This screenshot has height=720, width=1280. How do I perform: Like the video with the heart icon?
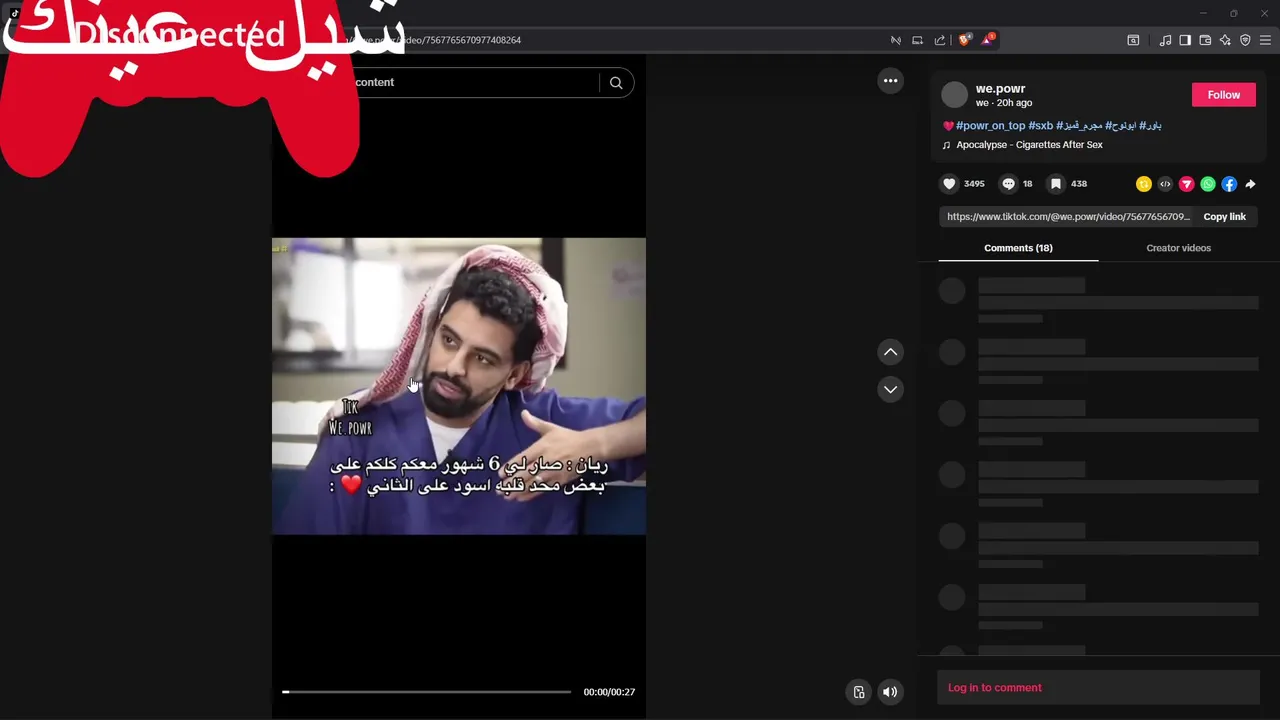(949, 184)
